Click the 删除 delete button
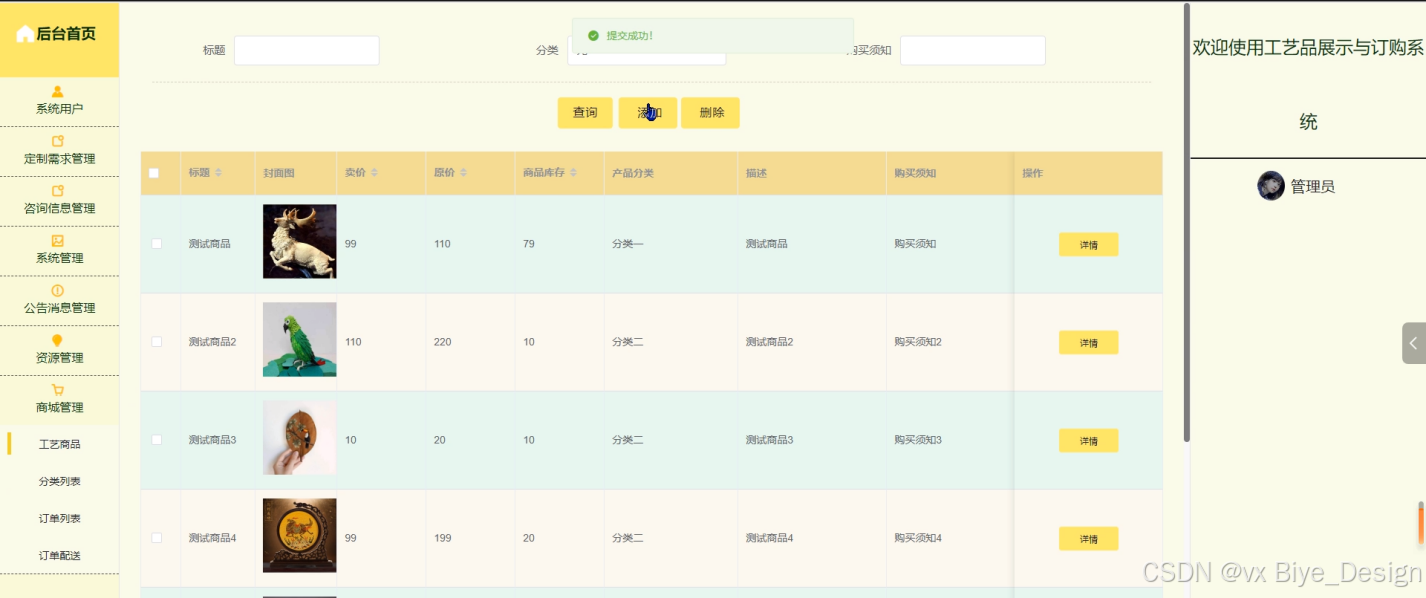 711,113
